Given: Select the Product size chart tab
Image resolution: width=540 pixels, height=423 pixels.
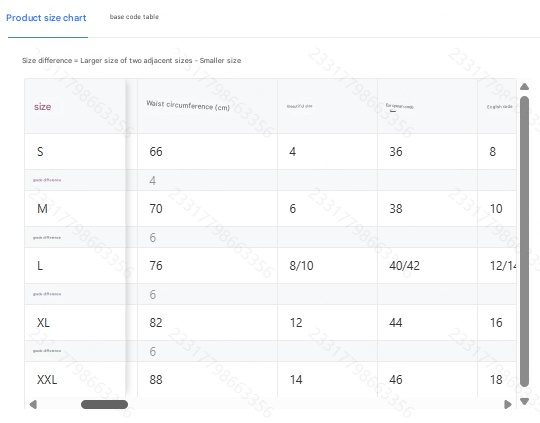Looking at the screenshot, I should click(46, 18).
